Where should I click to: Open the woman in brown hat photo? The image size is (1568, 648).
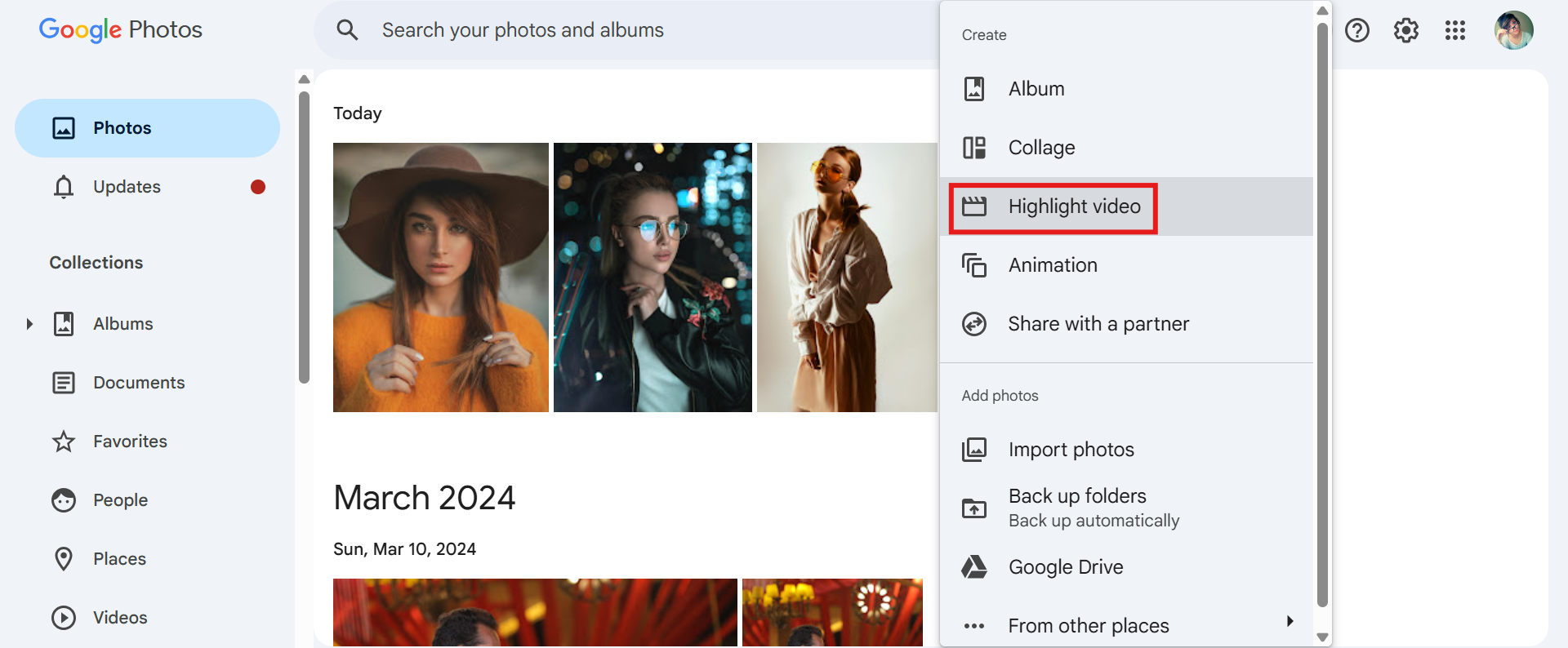pos(440,277)
